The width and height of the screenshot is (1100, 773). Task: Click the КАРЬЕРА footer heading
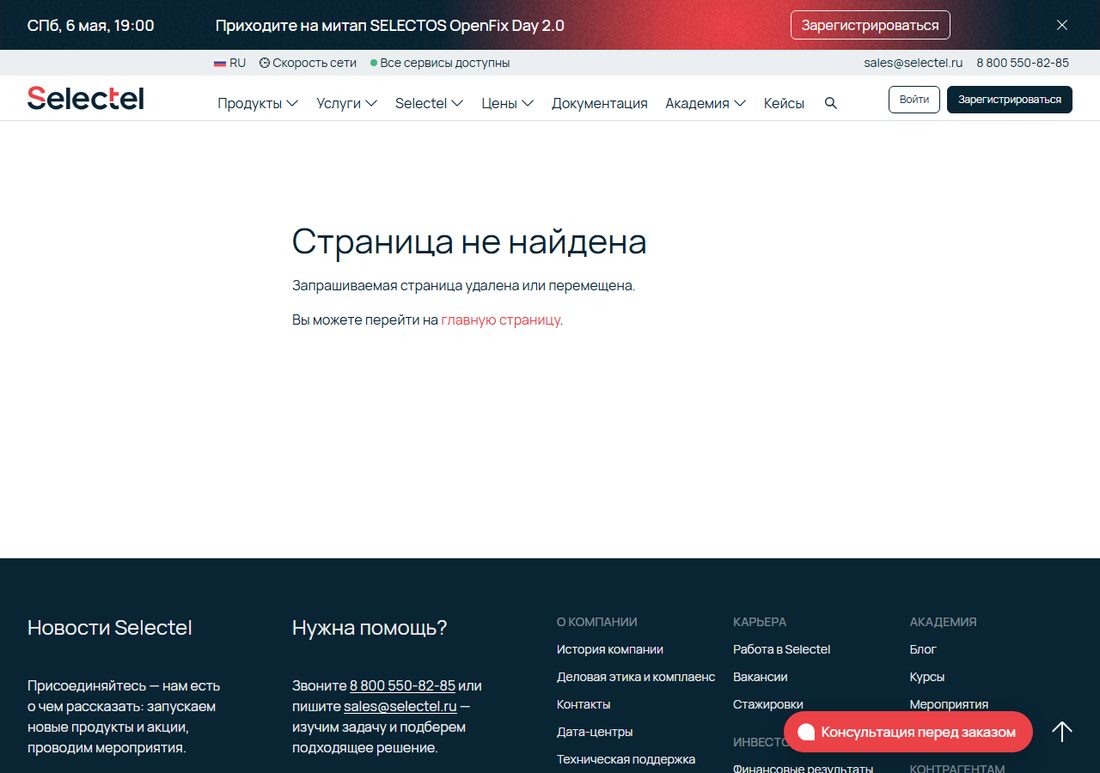click(760, 622)
